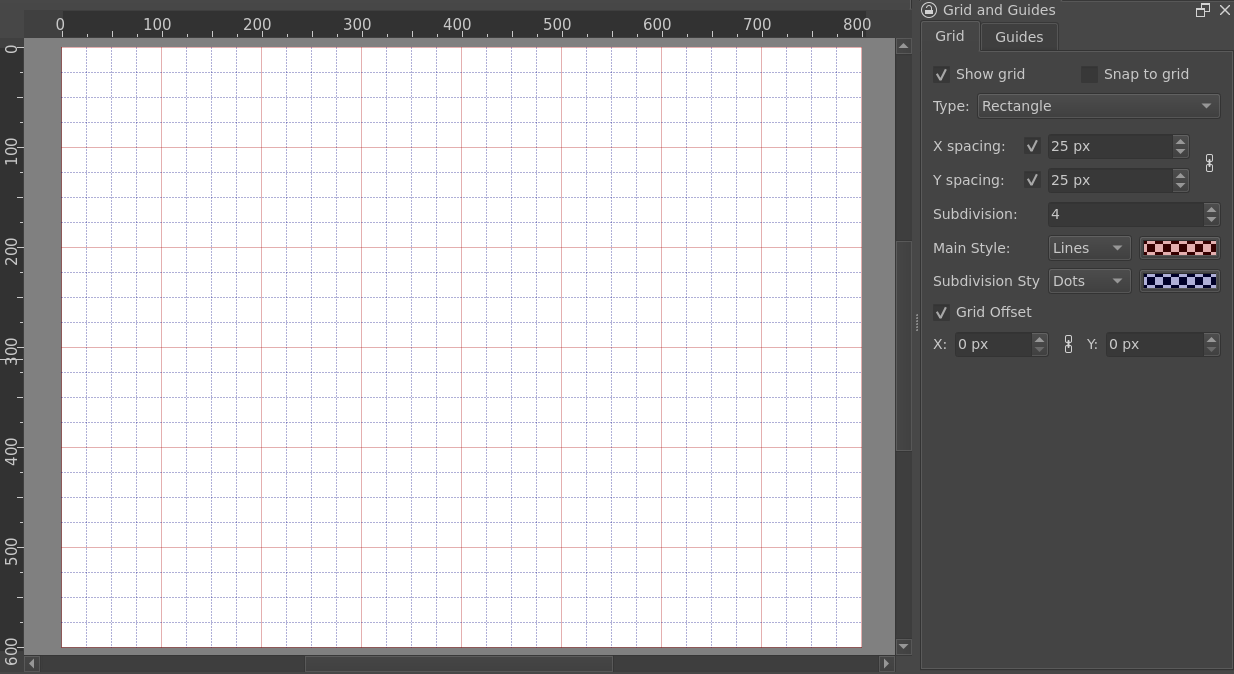Open the grid Type dropdown showing Rectangle

pos(1097,106)
